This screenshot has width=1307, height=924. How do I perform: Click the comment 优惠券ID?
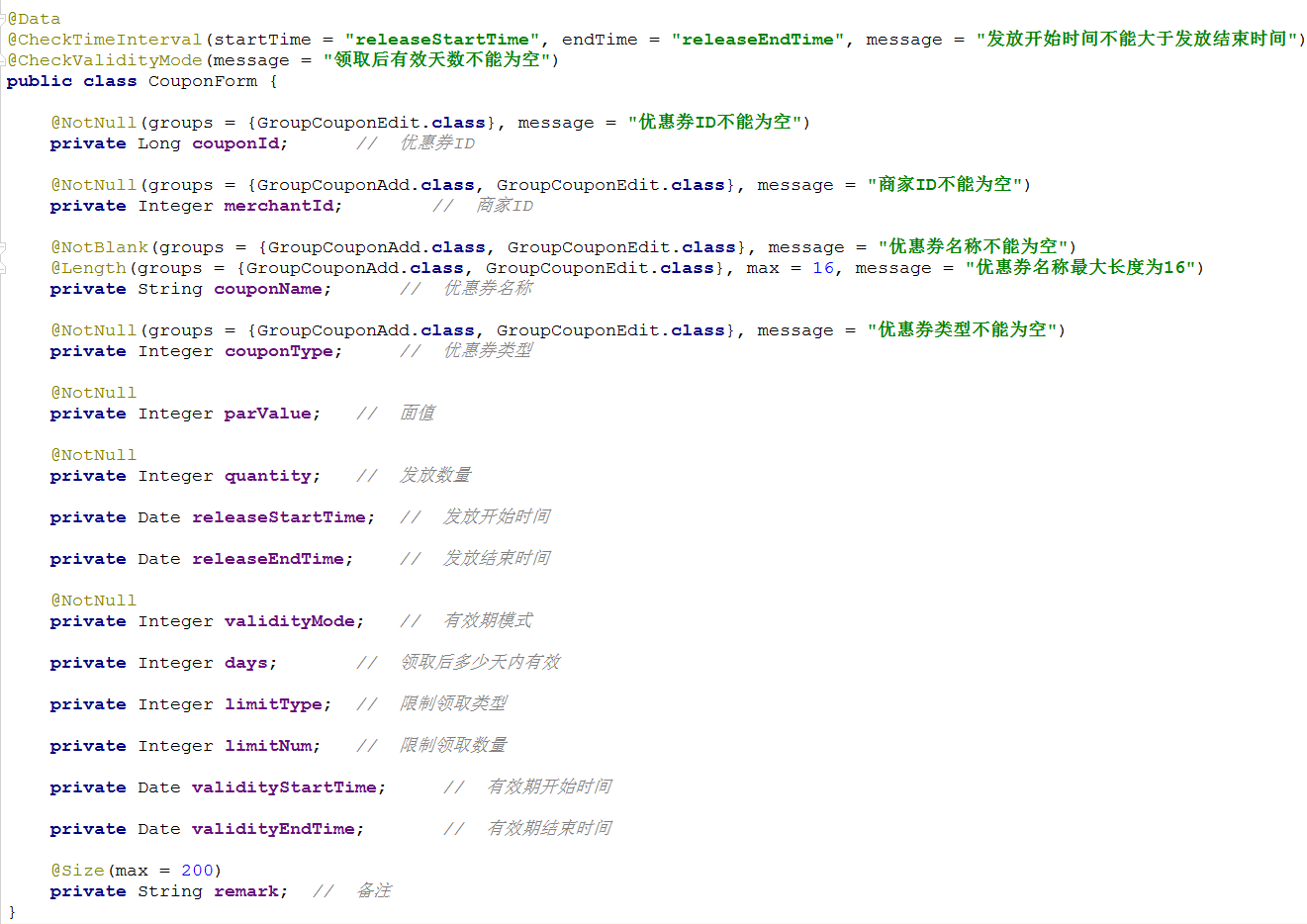click(437, 143)
